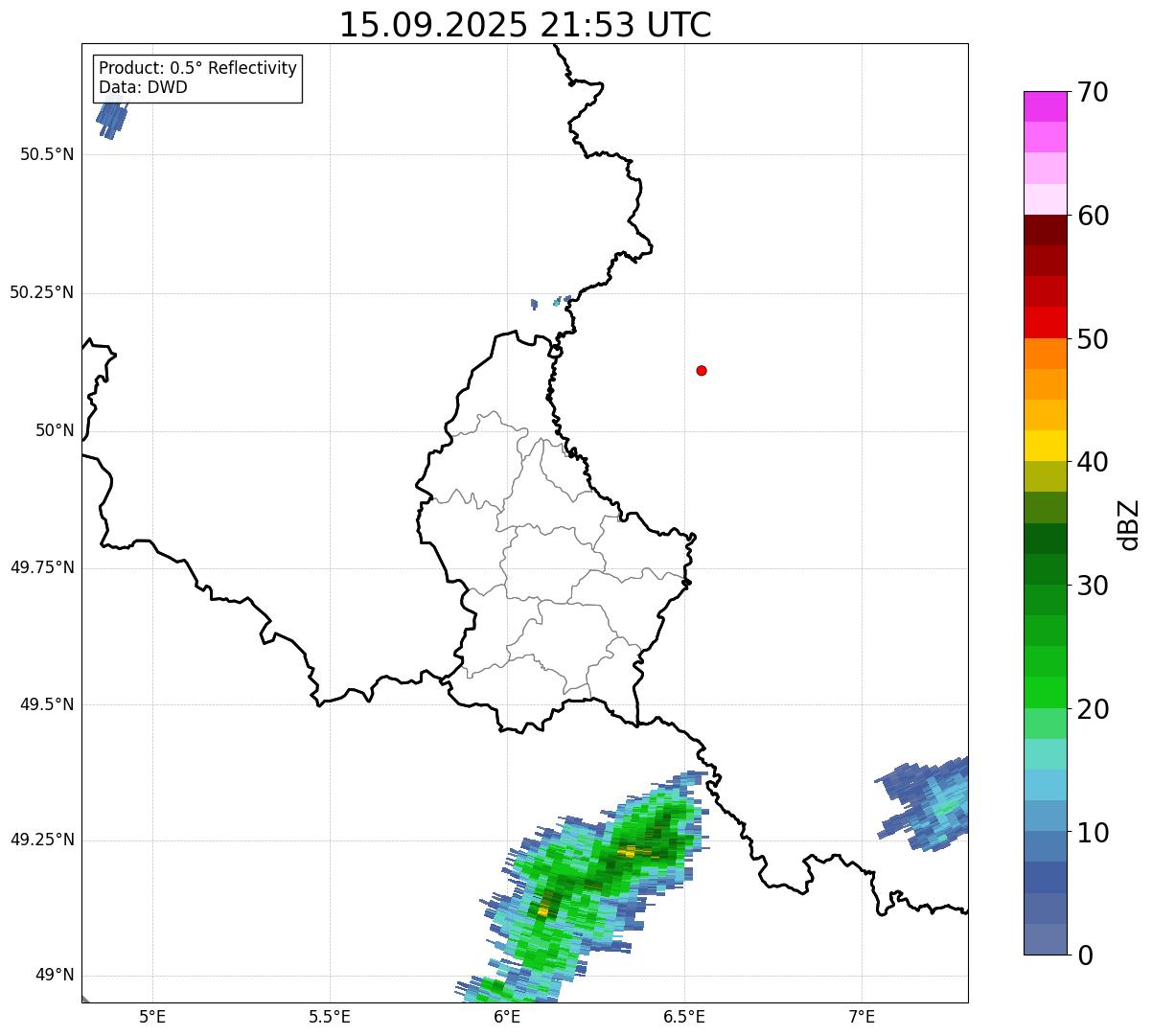This screenshot has width=1152, height=1036.
Task: Click the "Product: 0.5° Reflectivity" text
Action: point(197,69)
